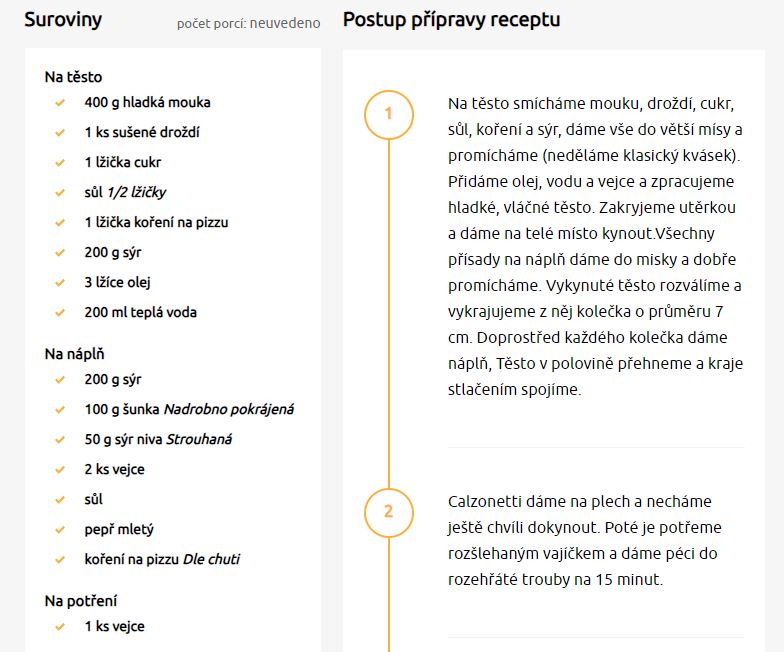Select the Na náplň section title
Viewport: 784px width, 652px height.
click(x=75, y=354)
